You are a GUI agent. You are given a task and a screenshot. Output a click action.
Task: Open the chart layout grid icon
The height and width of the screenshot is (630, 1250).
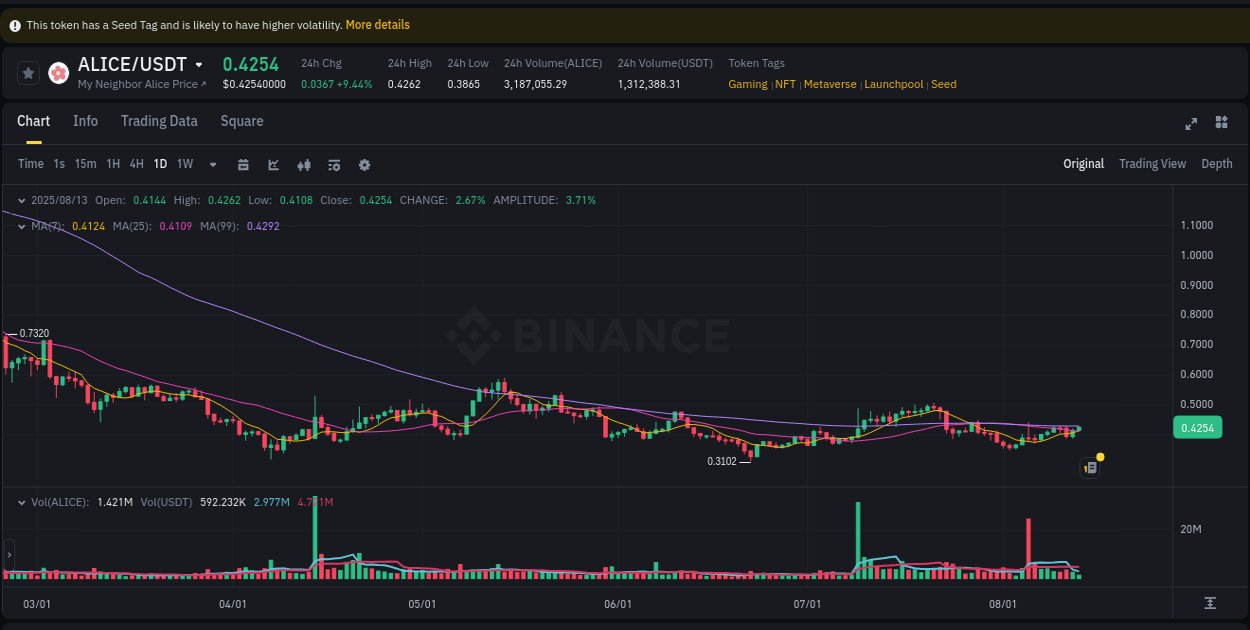pos(1221,122)
